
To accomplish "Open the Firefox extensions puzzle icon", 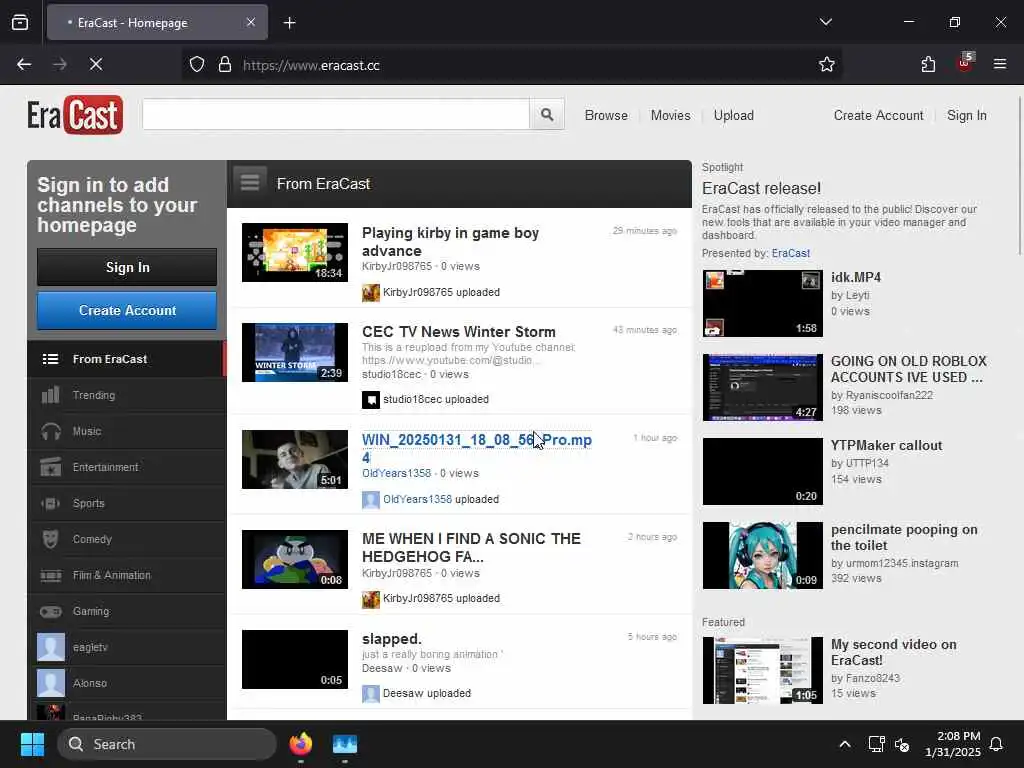I will point(928,64).
